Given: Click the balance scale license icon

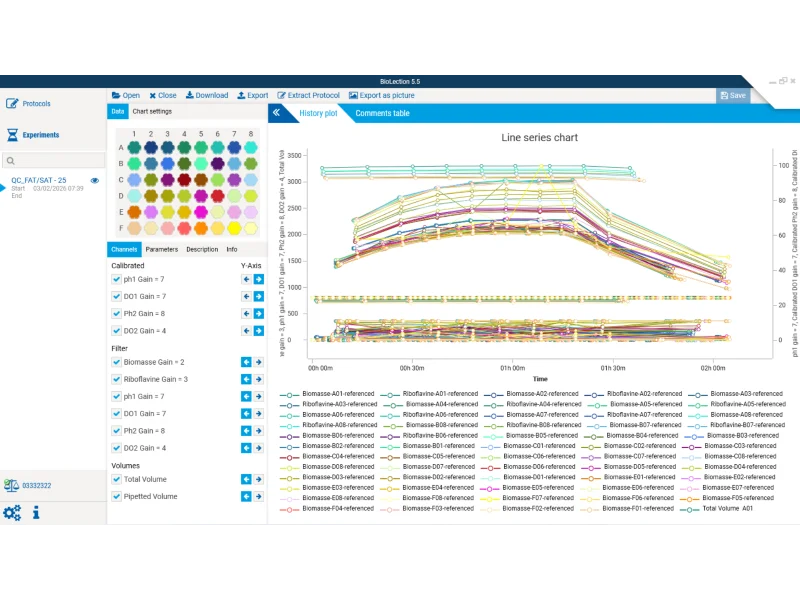Looking at the screenshot, I should (x=11, y=485).
